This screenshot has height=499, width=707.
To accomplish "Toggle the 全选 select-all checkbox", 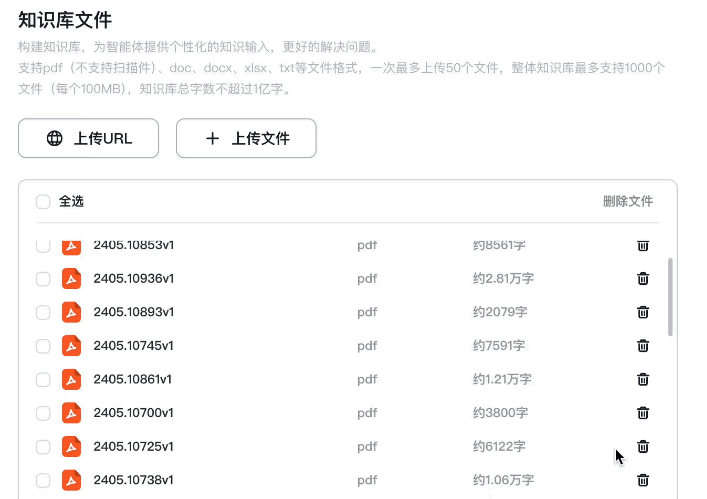I will pyautogui.click(x=43, y=202).
